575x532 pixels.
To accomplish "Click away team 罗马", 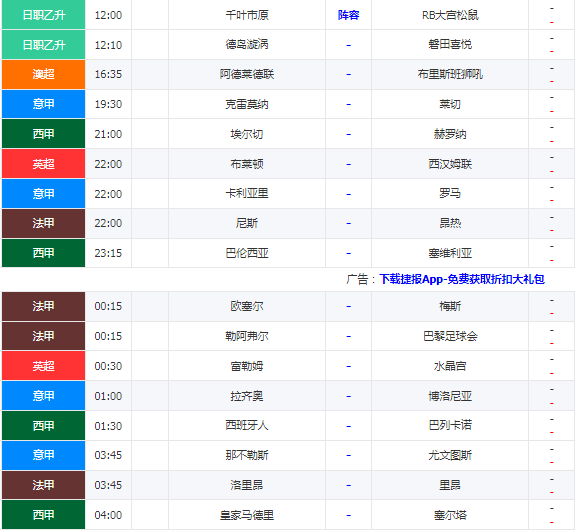I will (450, 194).
